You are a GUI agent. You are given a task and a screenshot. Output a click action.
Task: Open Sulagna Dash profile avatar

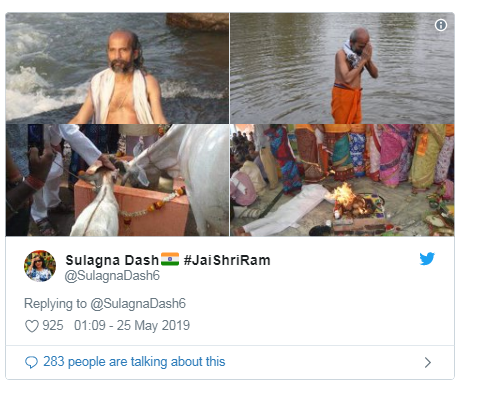pos(40,266)
